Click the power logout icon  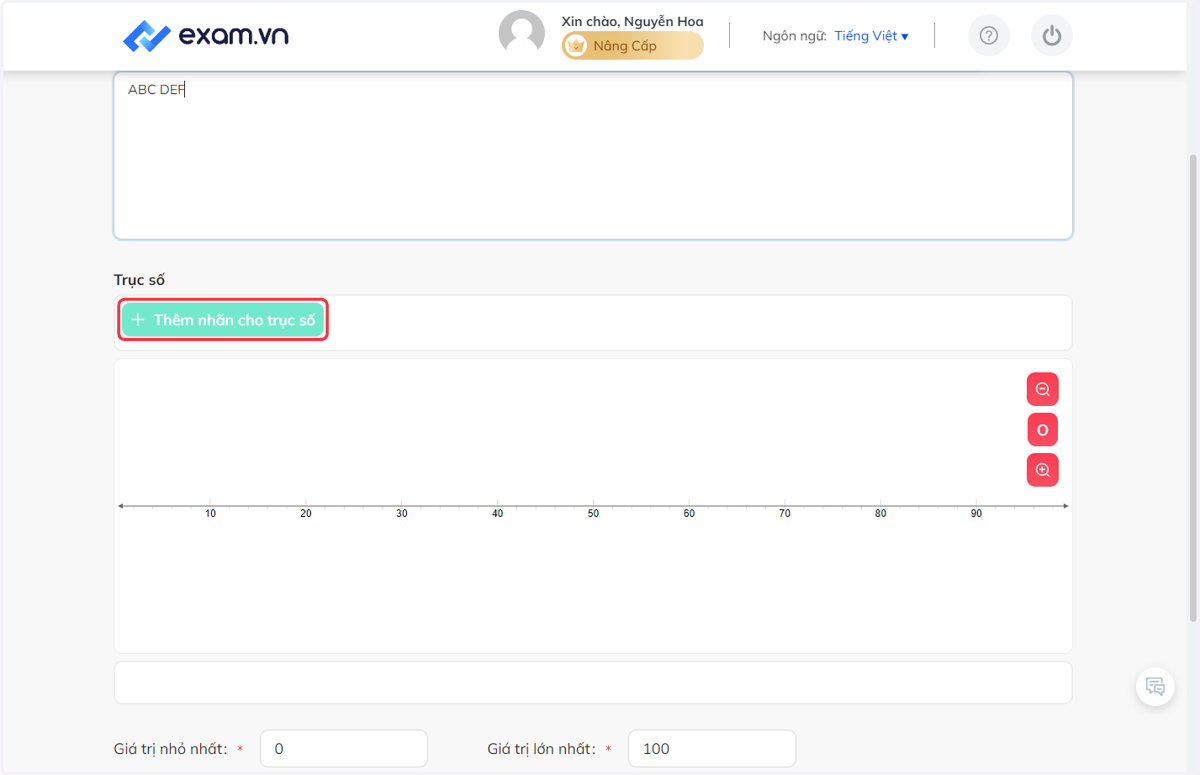(x=1051, y=36)
